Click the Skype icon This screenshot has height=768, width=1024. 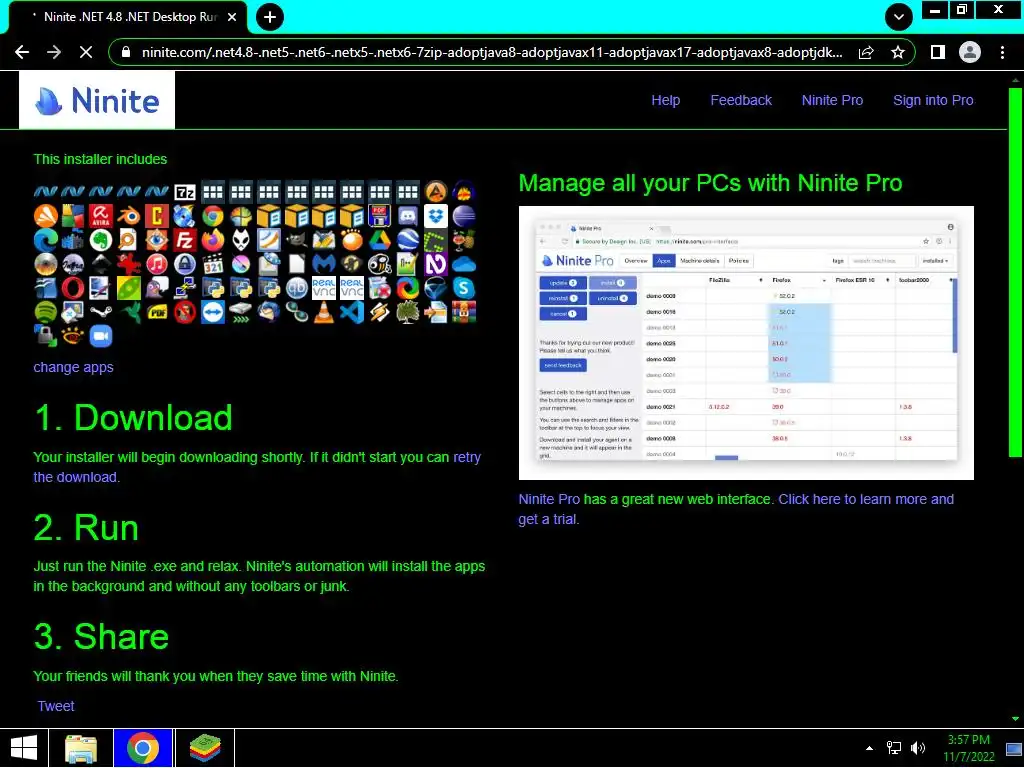click(464, 288)
